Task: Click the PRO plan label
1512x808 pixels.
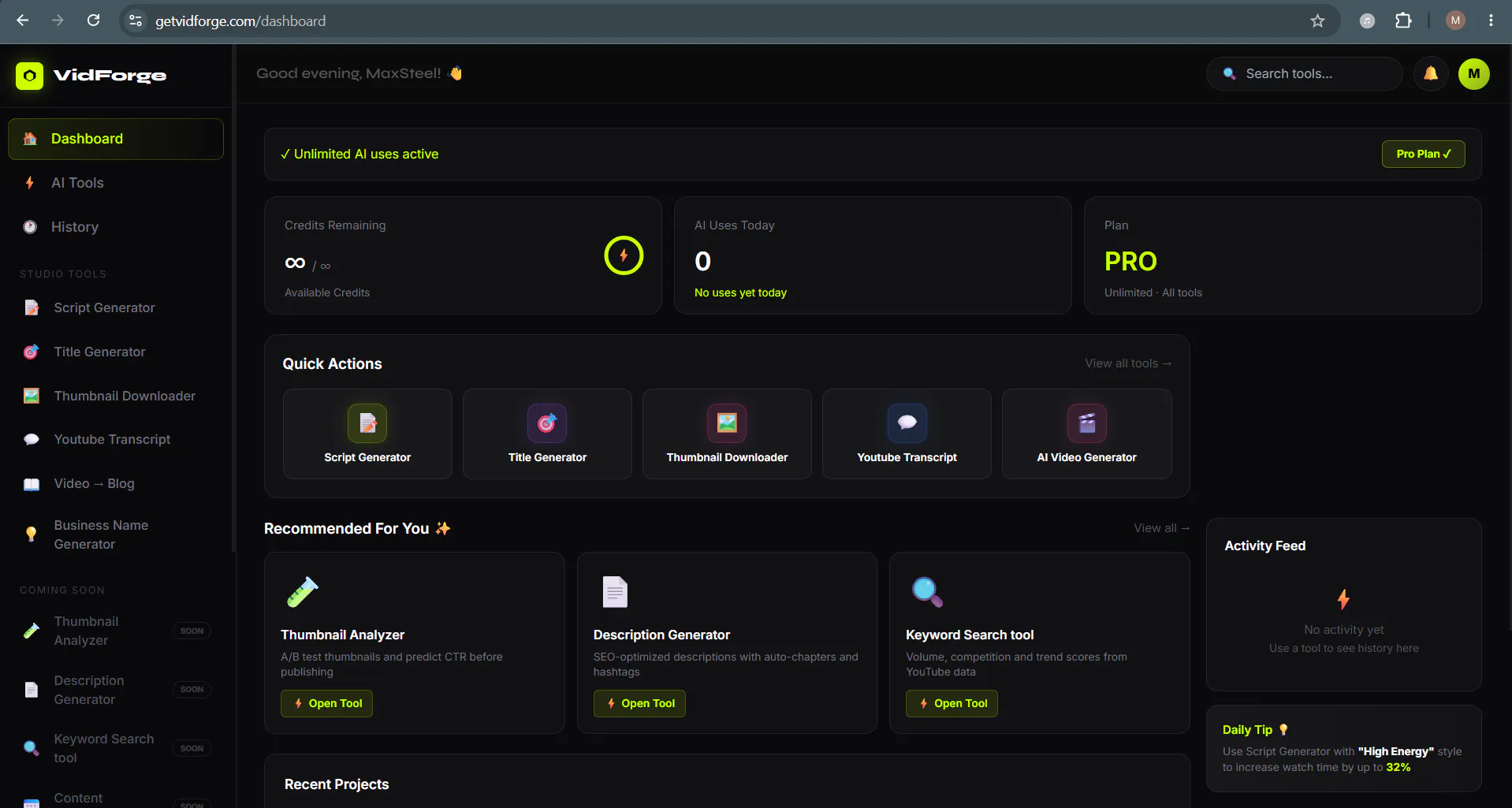Action: point(1130,261)
